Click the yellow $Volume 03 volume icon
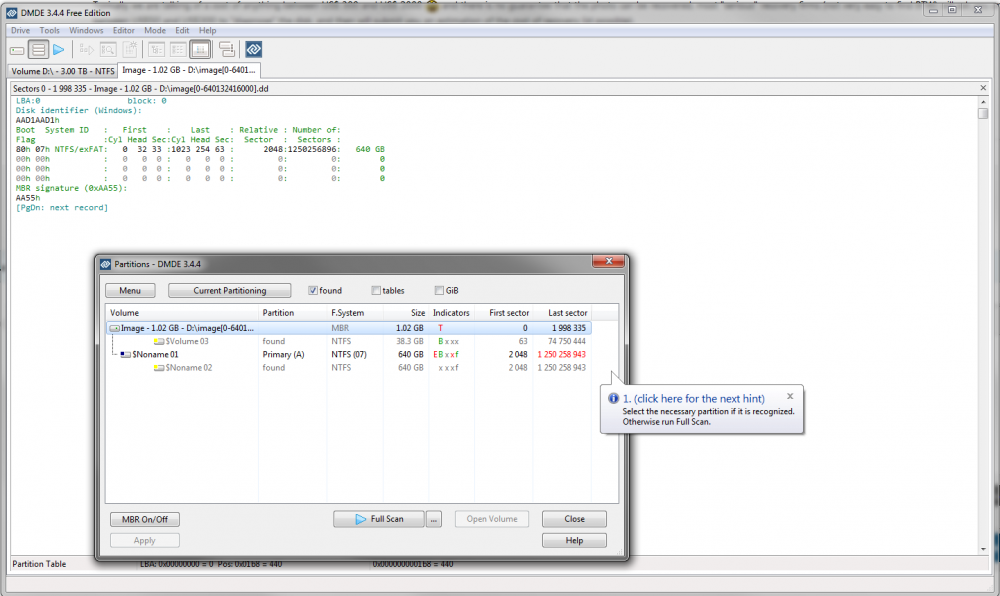 [x=158, y=341]
